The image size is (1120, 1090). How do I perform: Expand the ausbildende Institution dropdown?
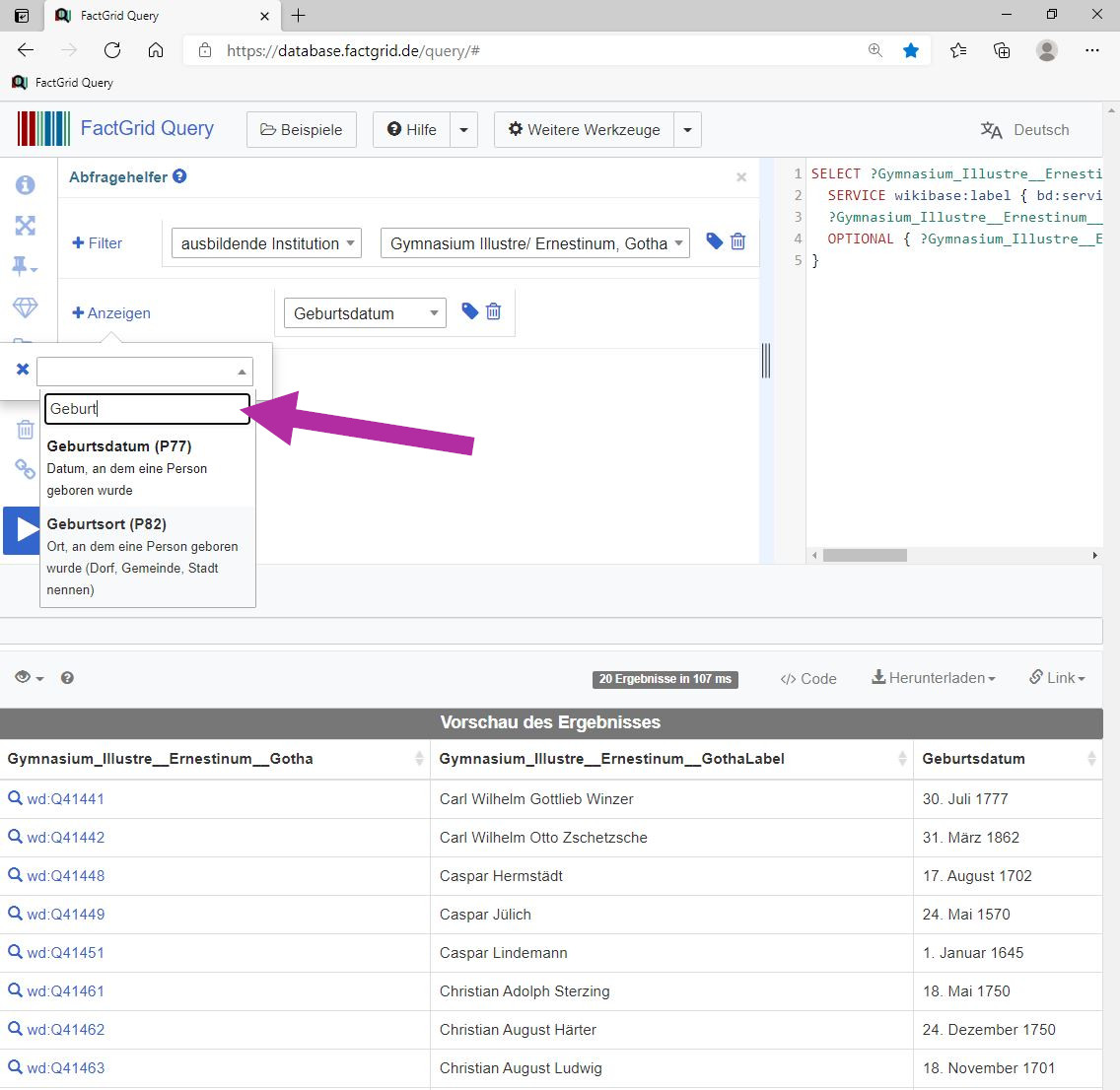click(x=266, y=243)
